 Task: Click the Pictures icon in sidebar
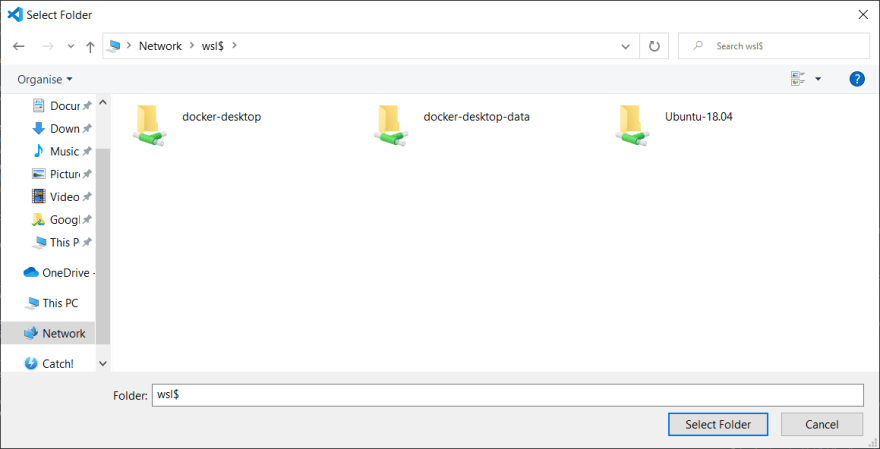(x=38, y=174)
